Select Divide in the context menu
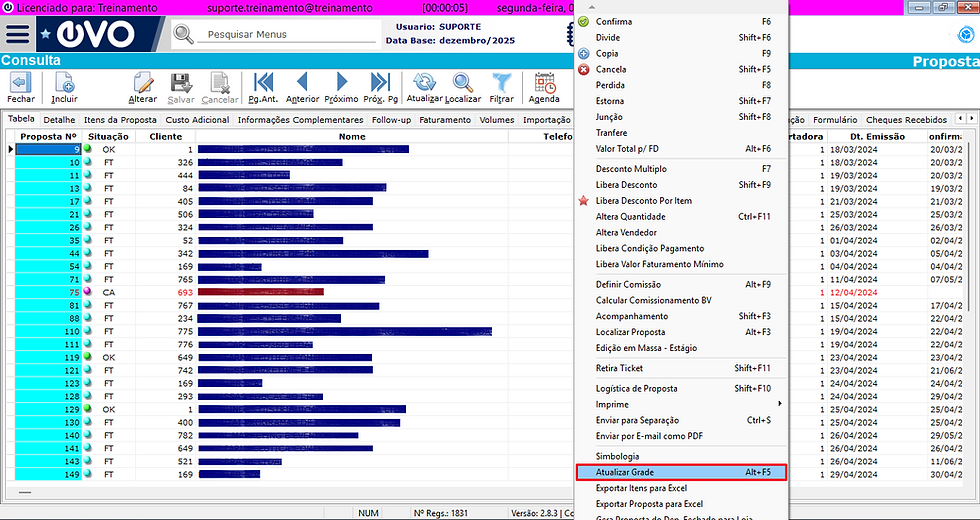The height and width of the screenshot is (520, 980). tap(681, 38)
